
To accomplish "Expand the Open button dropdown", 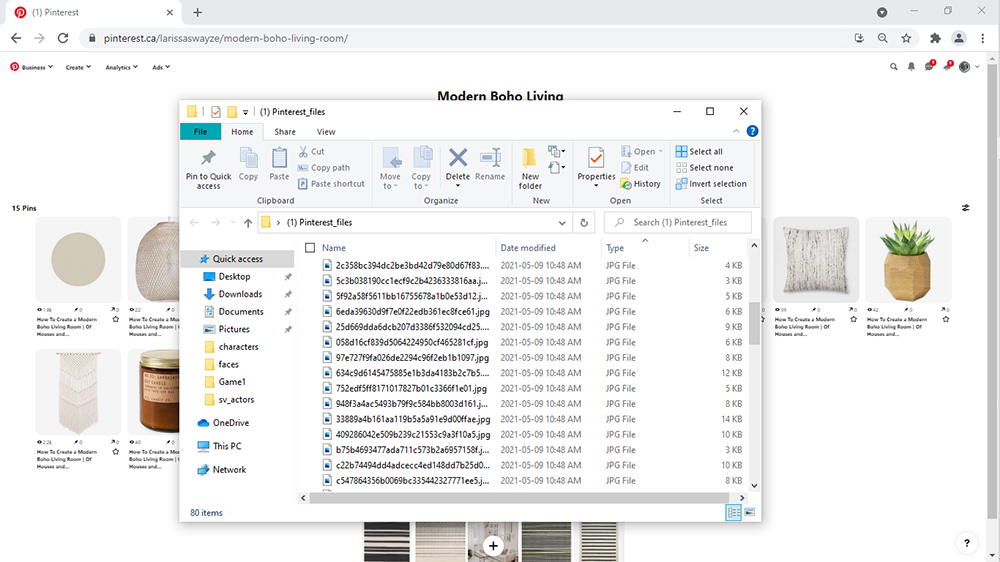I will [661, 151].
